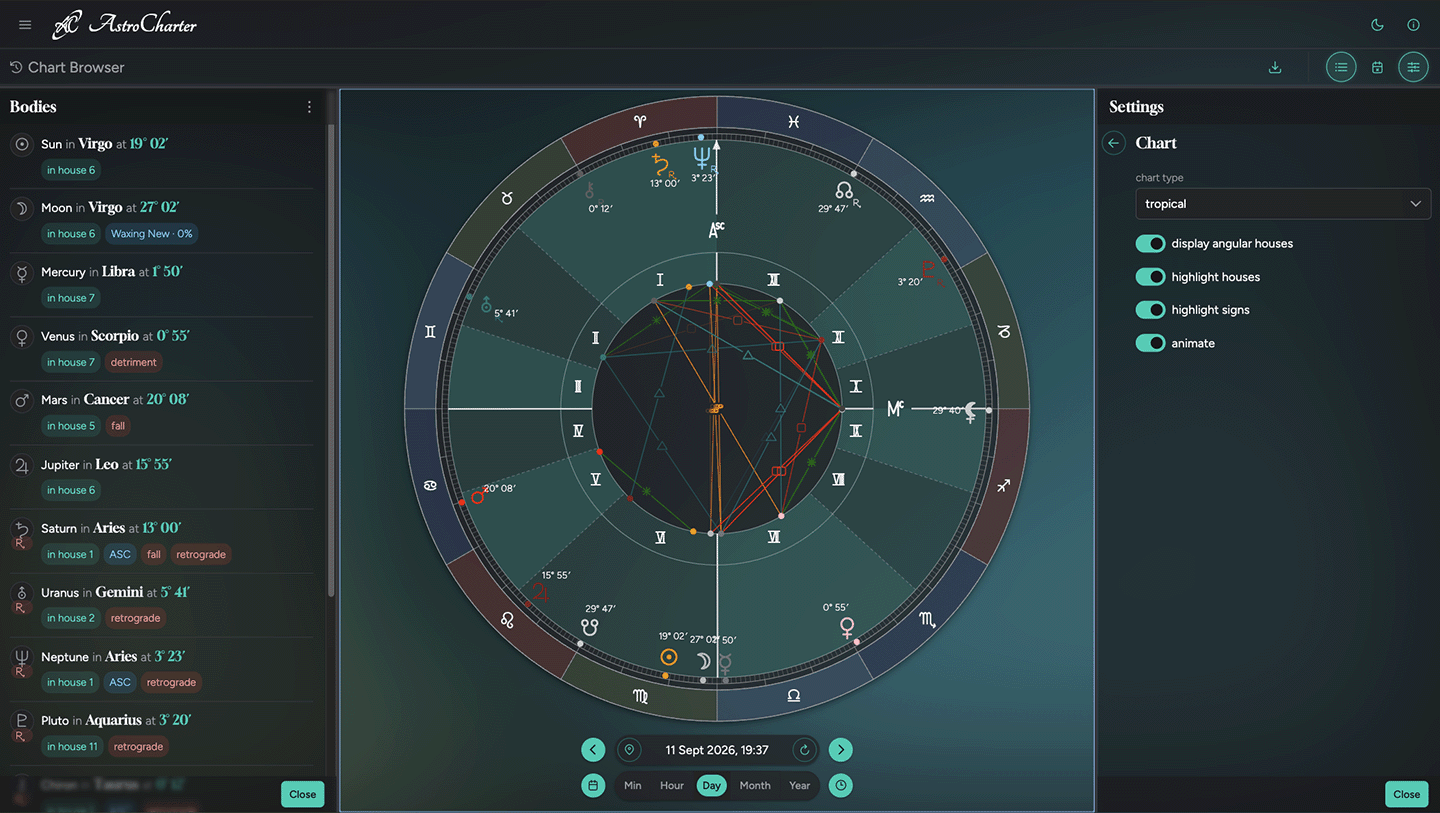Toggle highlight houses switch
Screen dimensions: 1440x813
[1151, 277]
